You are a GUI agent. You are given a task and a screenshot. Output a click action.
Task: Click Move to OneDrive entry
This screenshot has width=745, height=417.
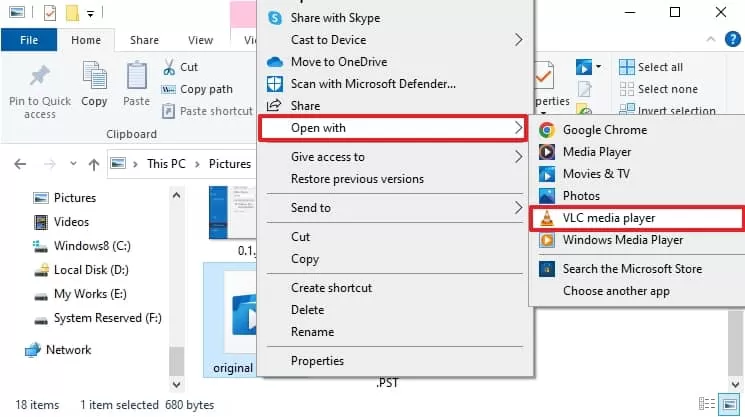(x=340, y=62)
